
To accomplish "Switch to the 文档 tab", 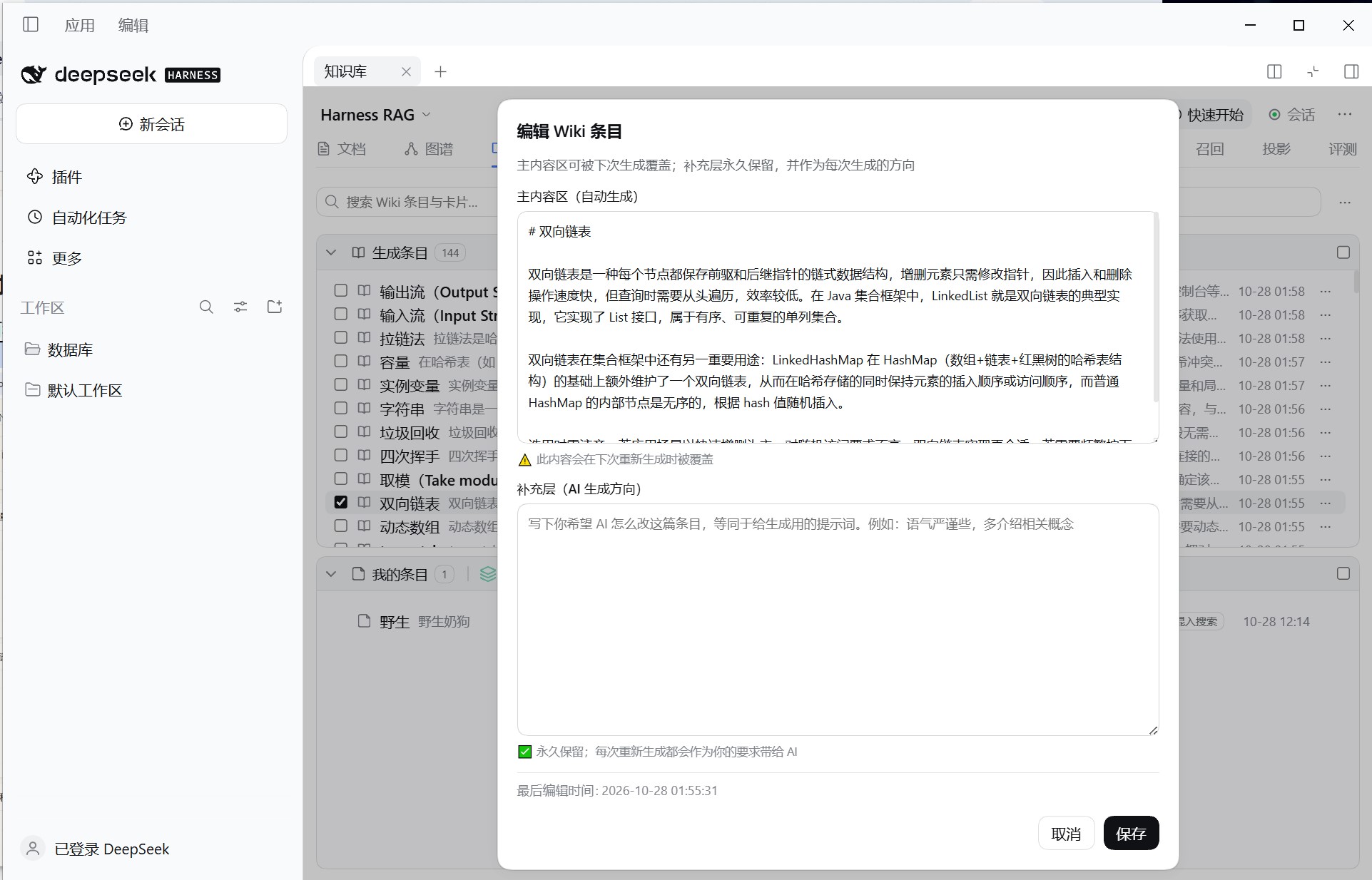I will (x=342, y=149).
